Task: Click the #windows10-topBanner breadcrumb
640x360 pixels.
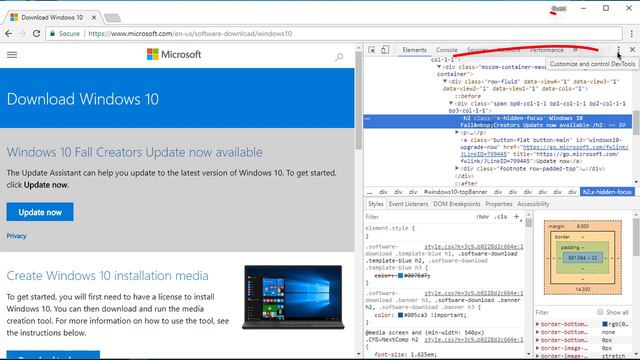Action: [456, 192]
